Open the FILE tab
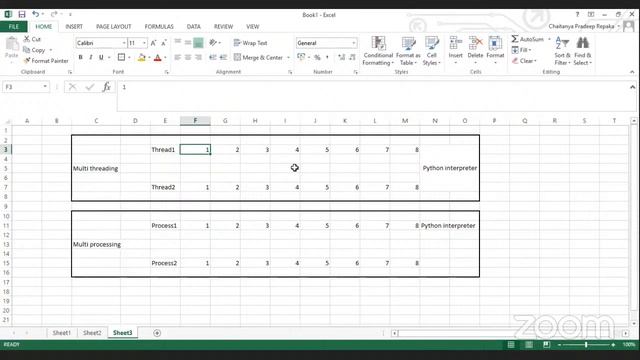Image resolution: width=640 pixels, height=360 pixels. [x=13, y=27]
